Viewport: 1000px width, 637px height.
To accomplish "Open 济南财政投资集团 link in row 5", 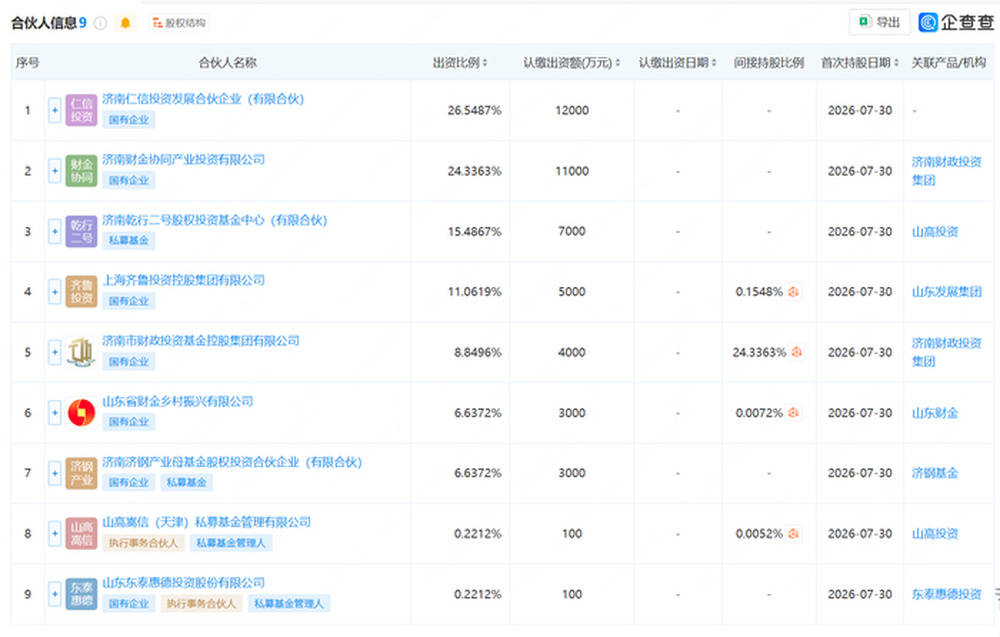I will [x=946, y=352].
